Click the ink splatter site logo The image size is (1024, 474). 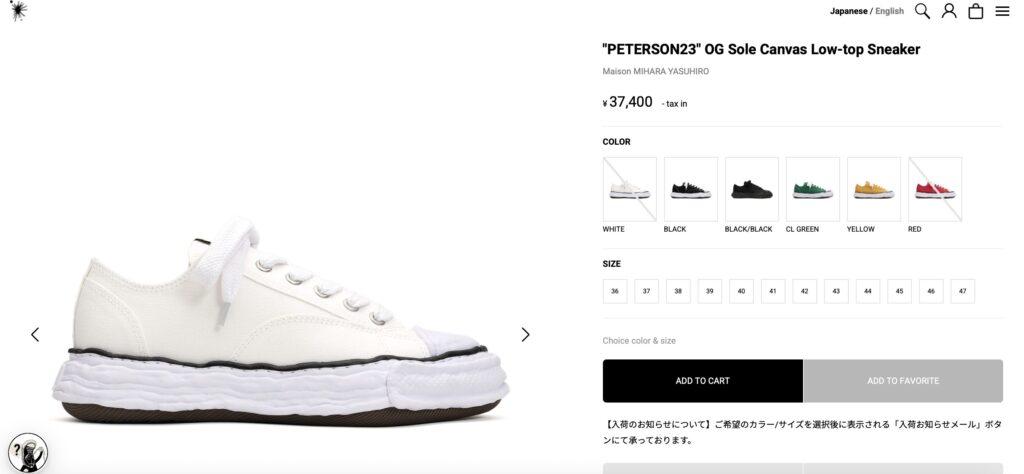[x=18, y=10]
